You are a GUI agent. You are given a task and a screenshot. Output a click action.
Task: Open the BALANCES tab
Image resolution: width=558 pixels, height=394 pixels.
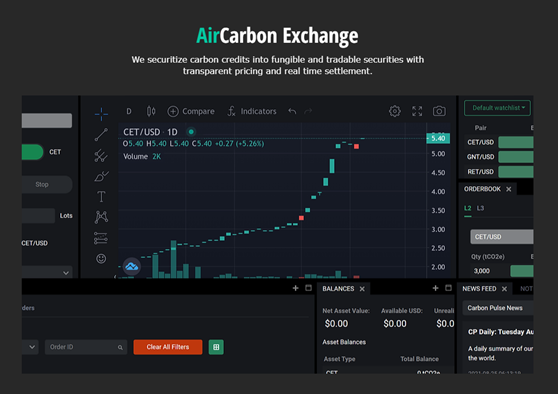(338, 289)
